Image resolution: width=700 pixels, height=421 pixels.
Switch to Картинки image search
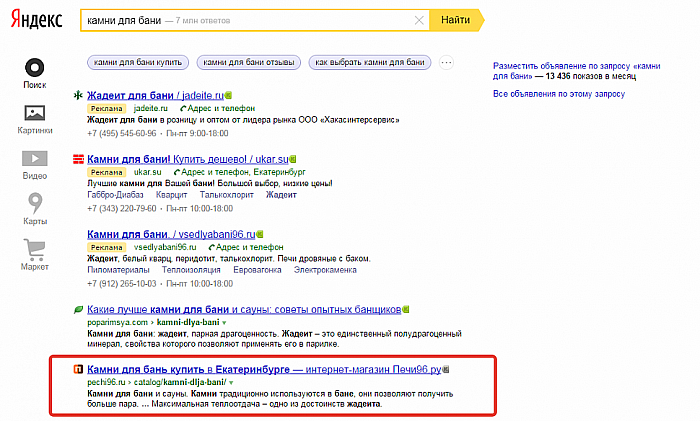tap(35, 120)
